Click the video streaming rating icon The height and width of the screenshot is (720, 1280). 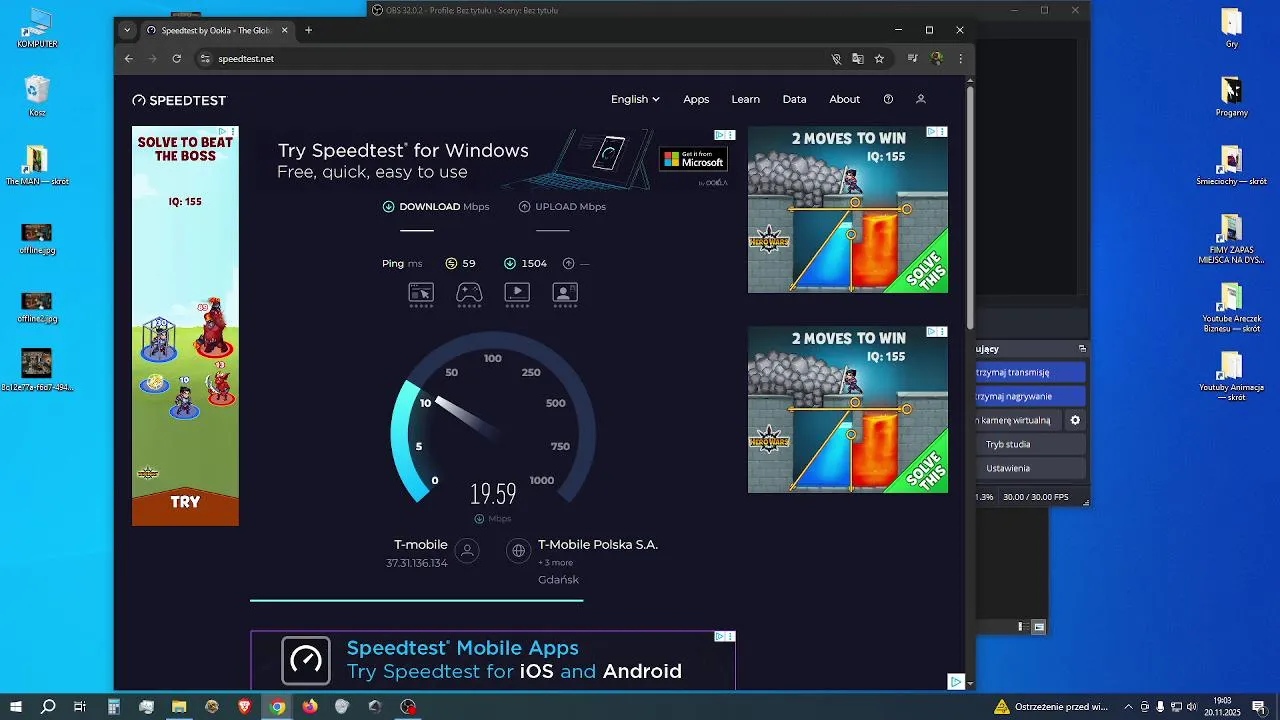point(517,292)
